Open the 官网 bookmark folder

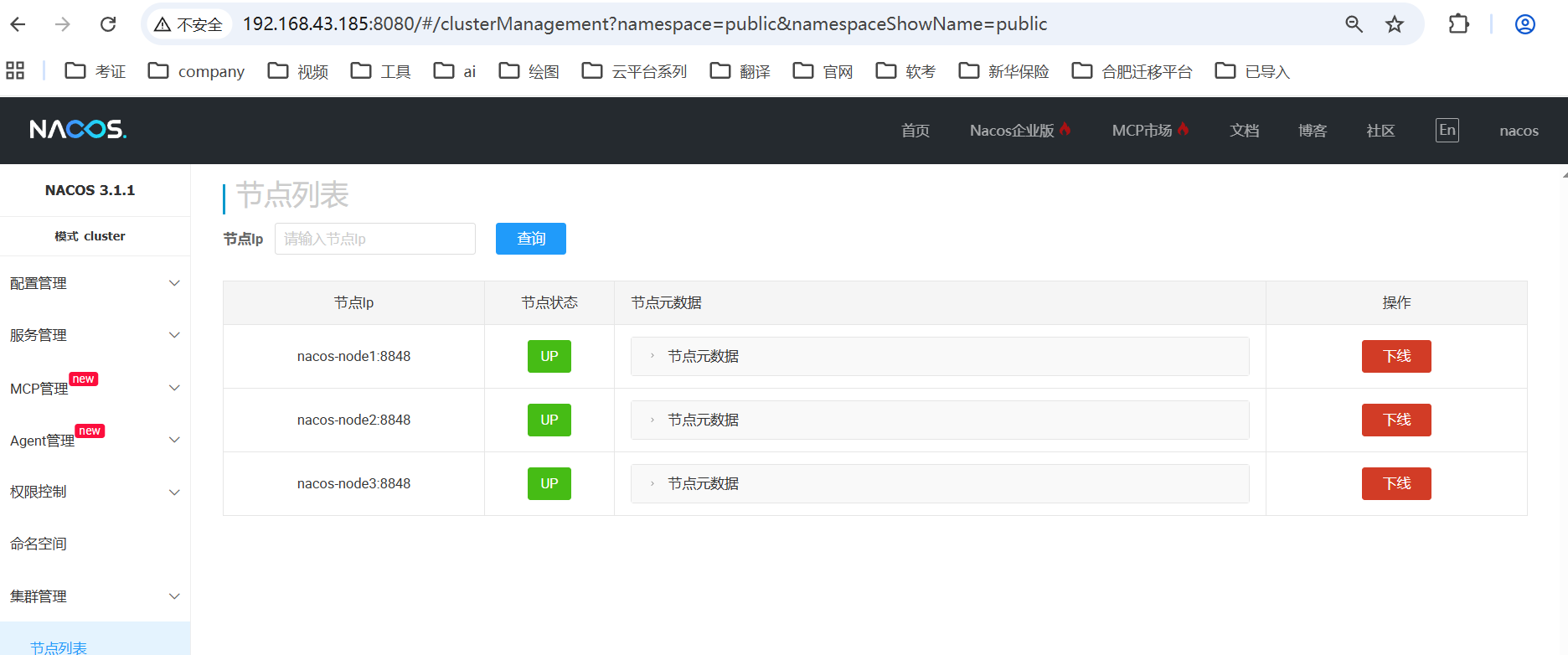823,71
